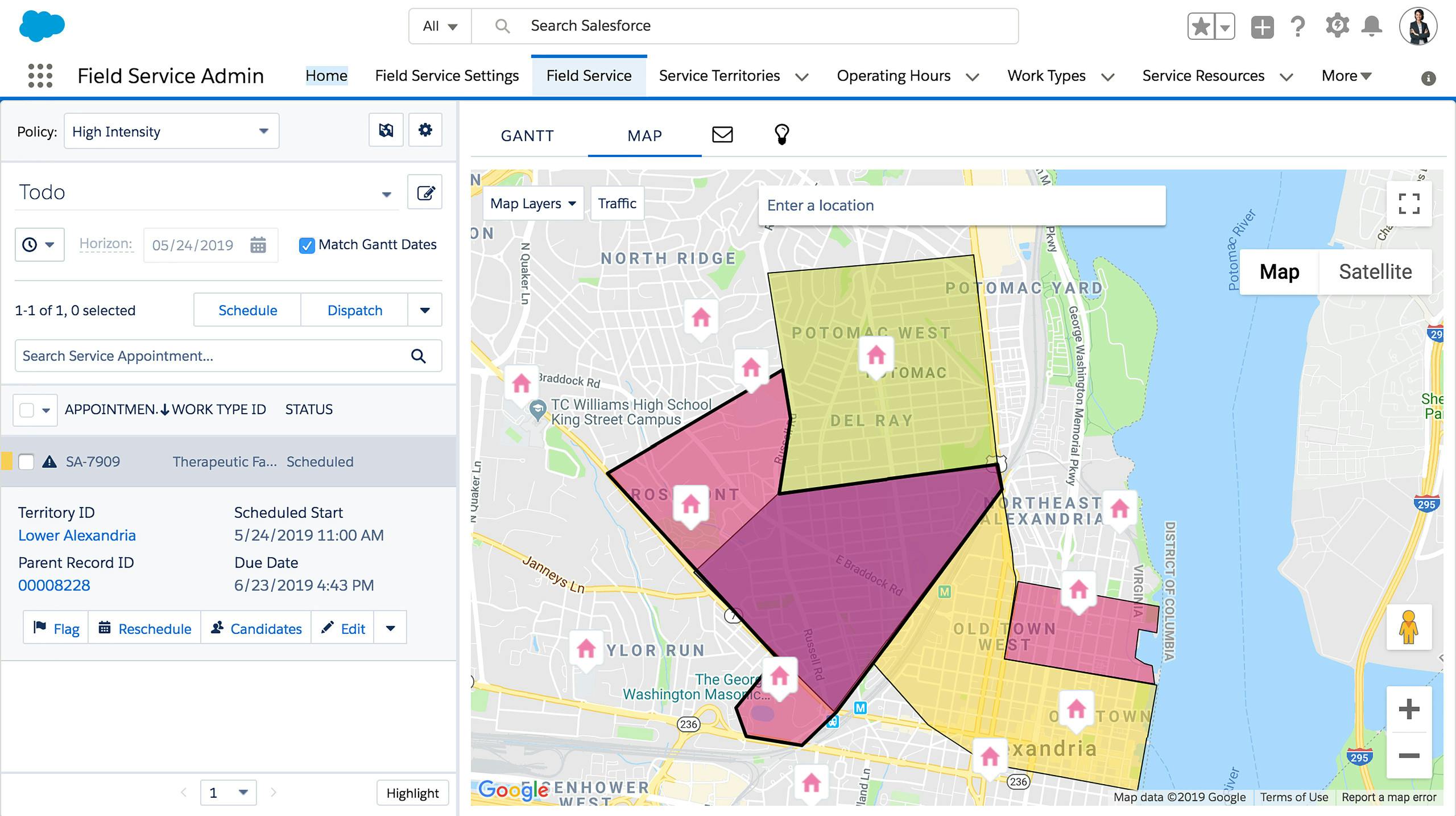
Task: Click the MAP tab to view map
Action: pos(644,133)
